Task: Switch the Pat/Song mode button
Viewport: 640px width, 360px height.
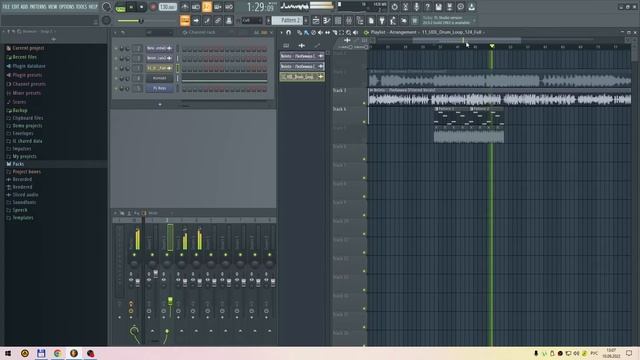Action: (120, 7)
